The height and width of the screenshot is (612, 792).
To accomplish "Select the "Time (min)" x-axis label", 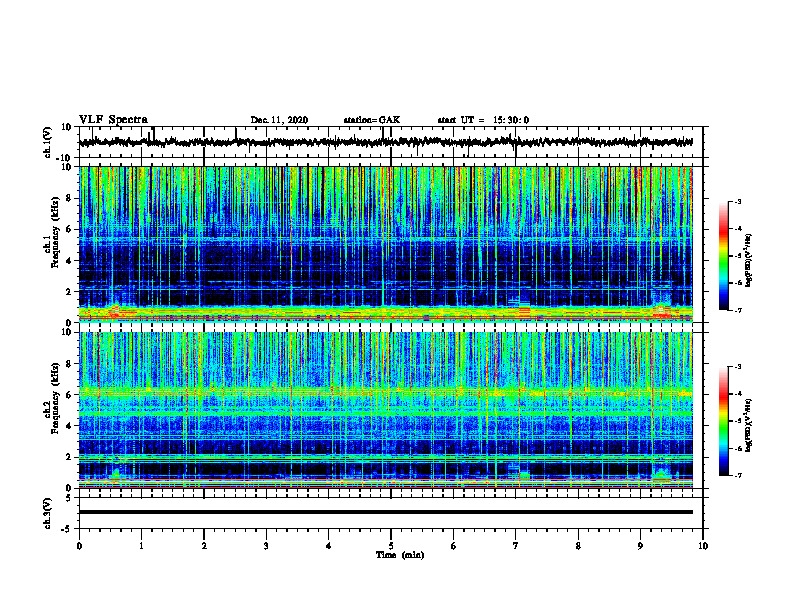I will pyautogui.click(x=400, y=555).
